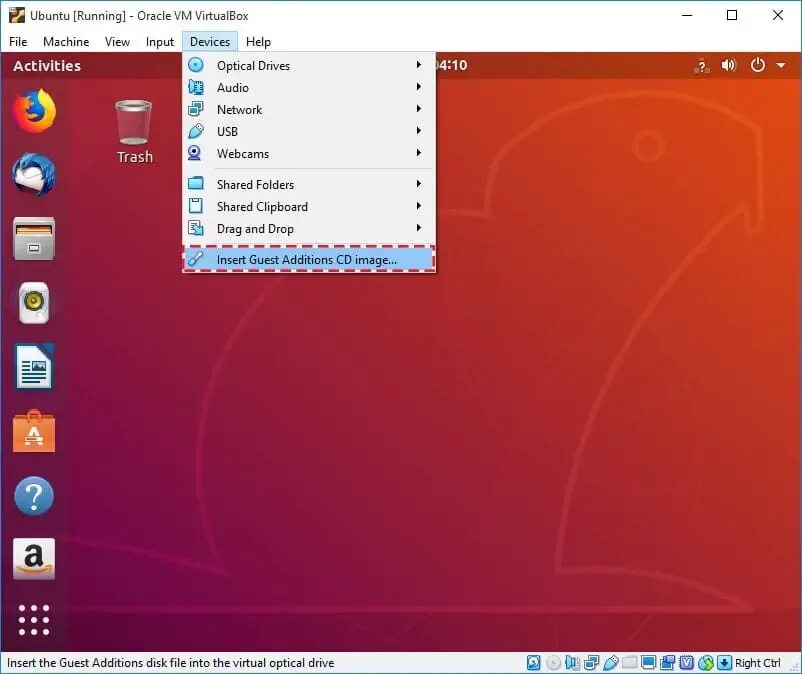Image resolution: width=802 pixels, height=674 pixels.
Task: Click the CPU virtualization 'V' status icon
Action: (x=687, y=663)
